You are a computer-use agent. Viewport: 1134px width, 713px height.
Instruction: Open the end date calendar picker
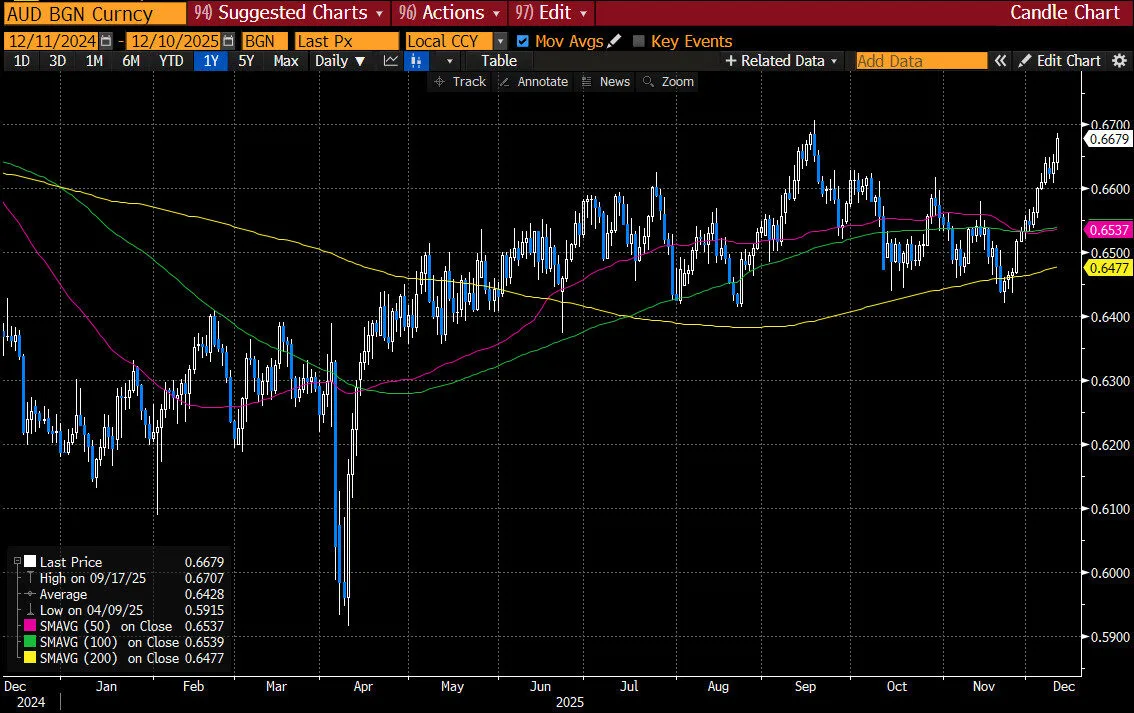point(229,41)
